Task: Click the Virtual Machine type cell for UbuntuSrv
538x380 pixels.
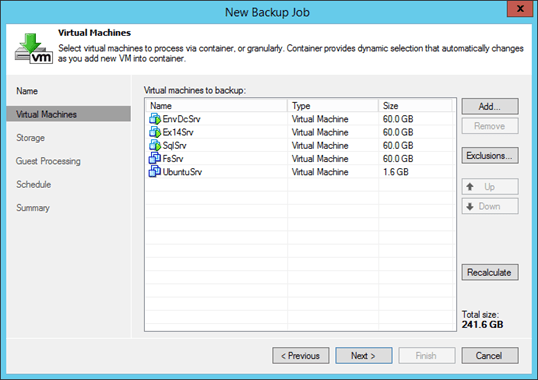Action: coord(320,172)
